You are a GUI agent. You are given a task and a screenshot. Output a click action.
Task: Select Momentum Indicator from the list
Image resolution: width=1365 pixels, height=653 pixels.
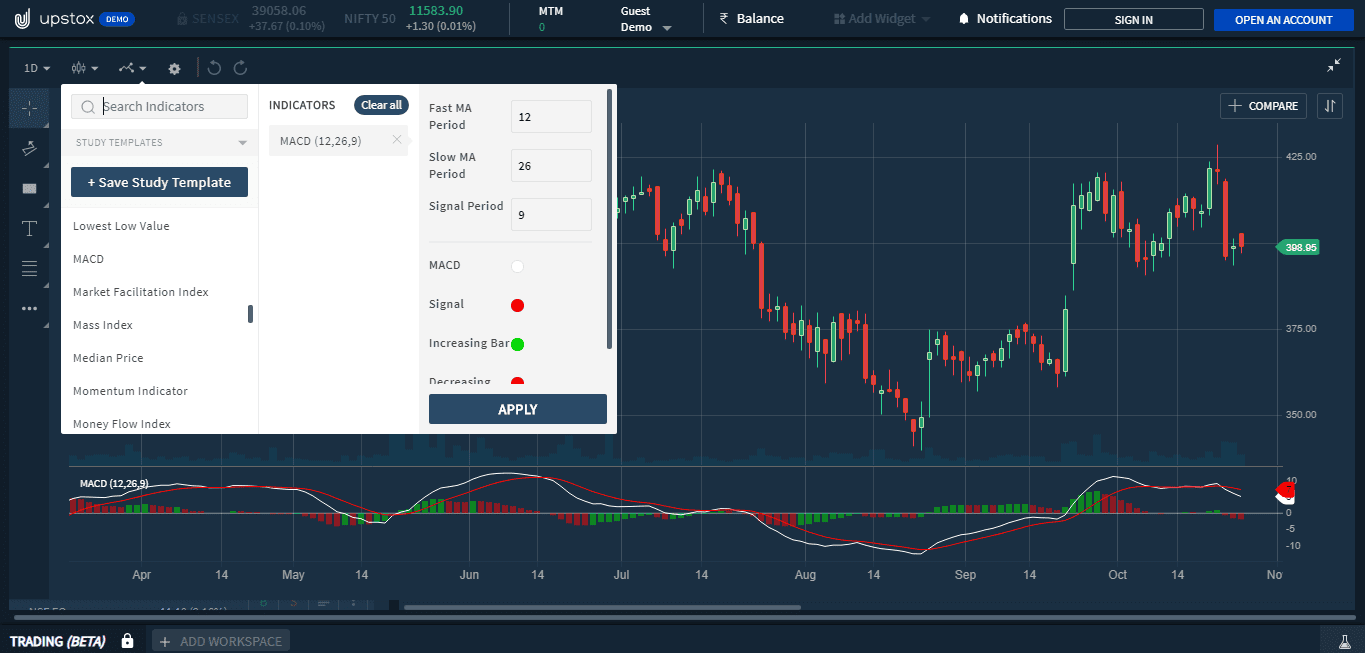point(130,391)
